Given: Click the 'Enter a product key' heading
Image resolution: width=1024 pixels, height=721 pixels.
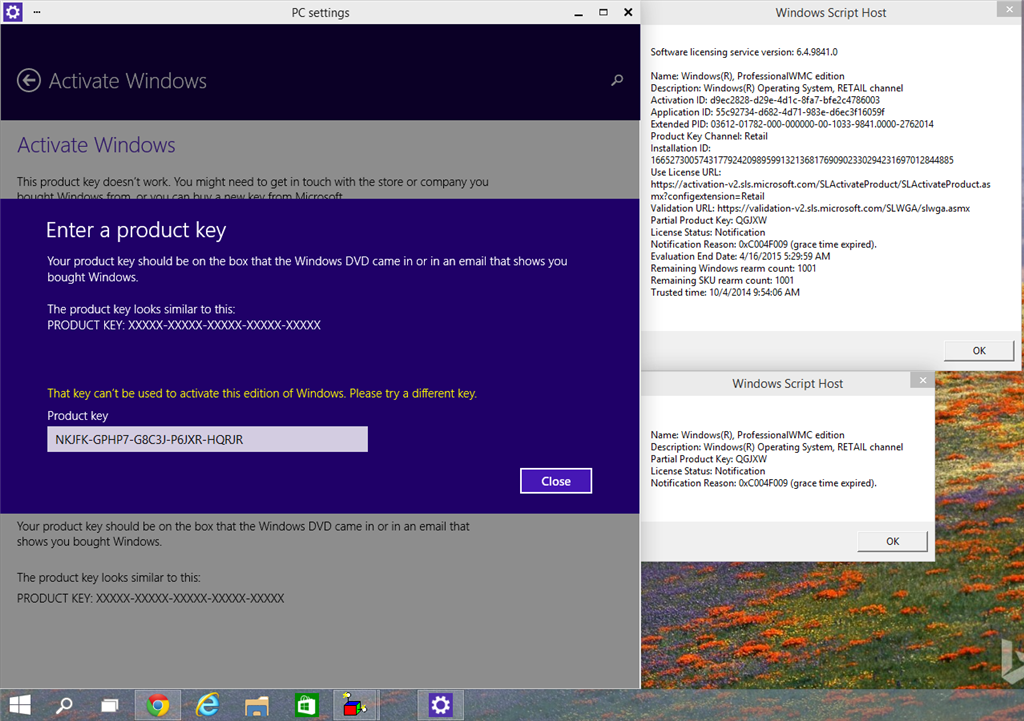Looking at the screenshot, I should [136, 230].
